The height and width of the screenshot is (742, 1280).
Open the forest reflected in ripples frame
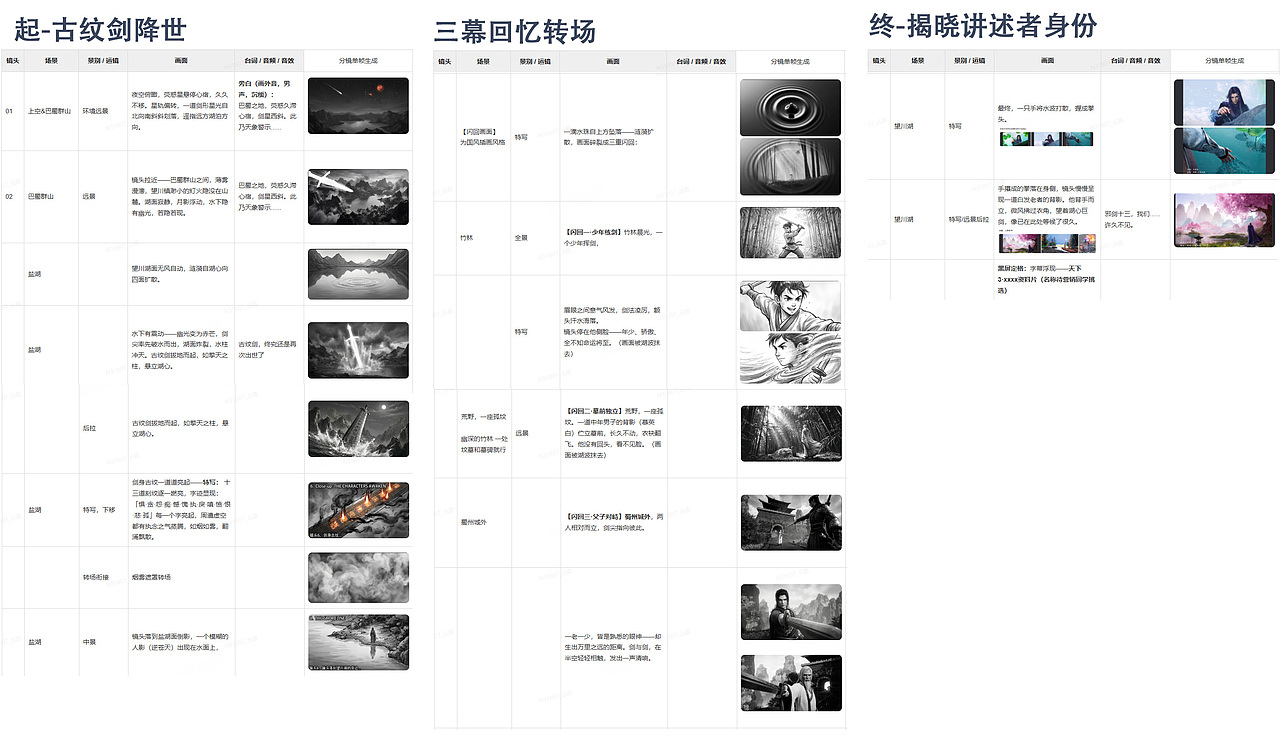pyautogui.click(x=791, y=167)
